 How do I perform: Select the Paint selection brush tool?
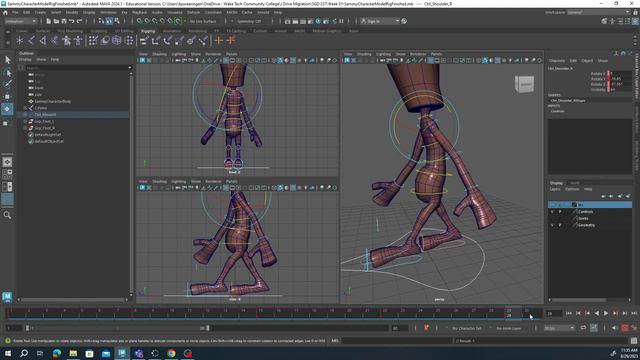7,84
